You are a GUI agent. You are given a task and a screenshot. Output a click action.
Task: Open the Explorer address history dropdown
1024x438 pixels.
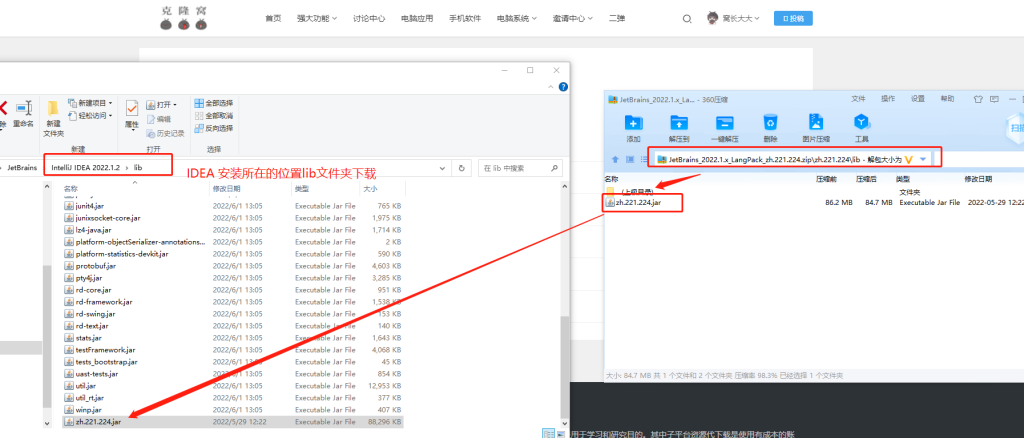[442, 168]
